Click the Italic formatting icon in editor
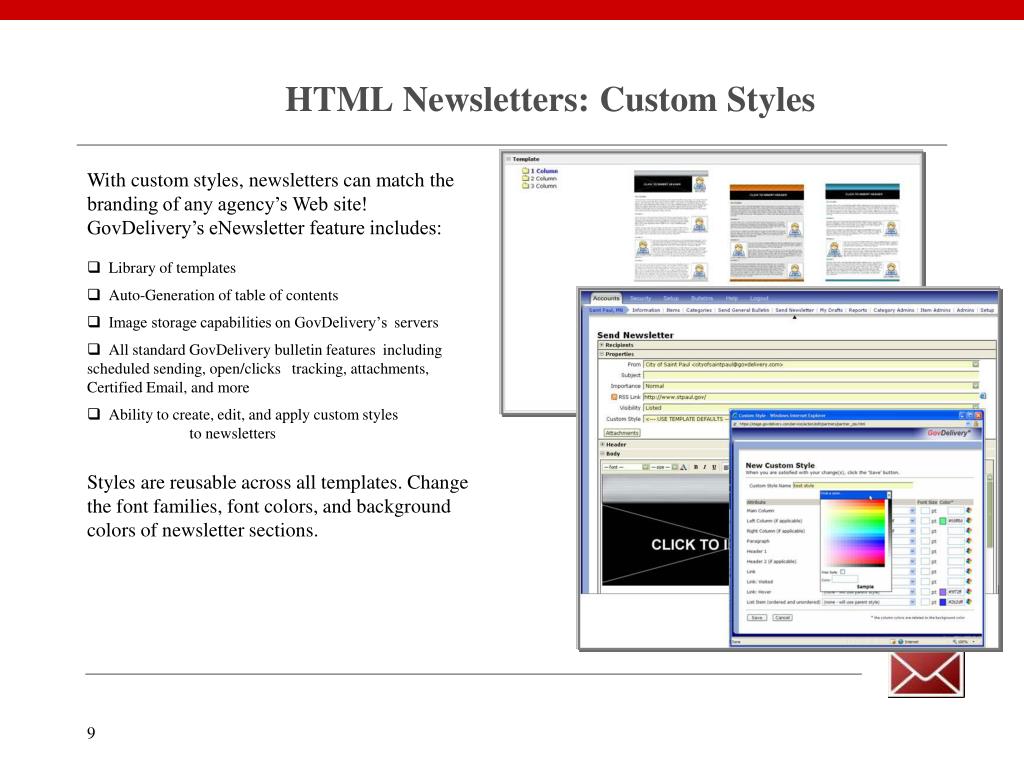This screenshot has width=1024, height=768. point(704,466)
